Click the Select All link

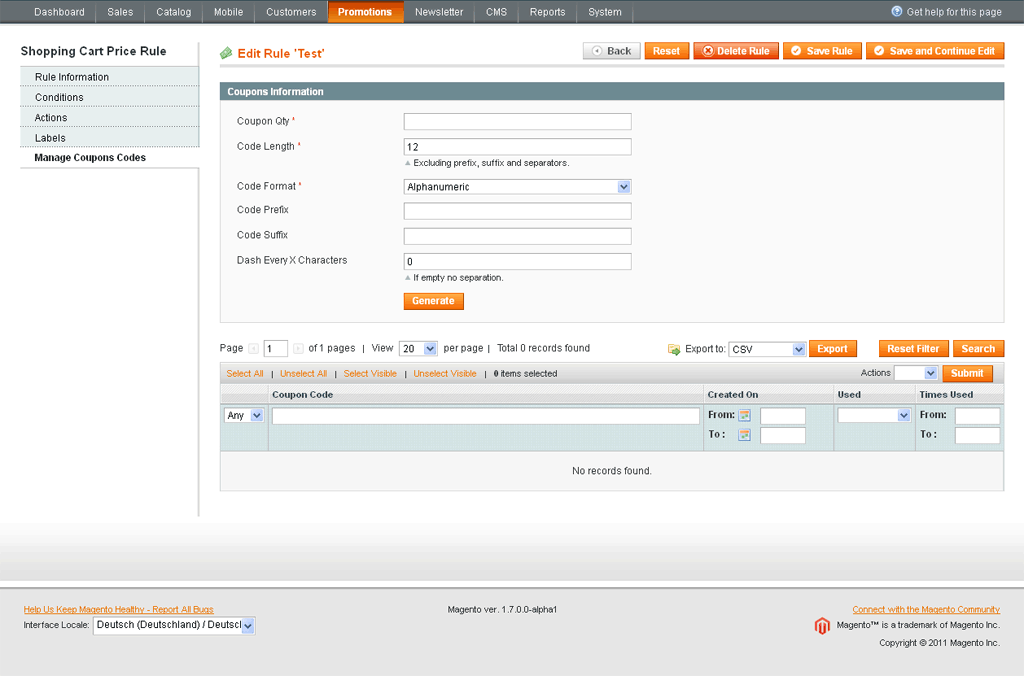245,374
